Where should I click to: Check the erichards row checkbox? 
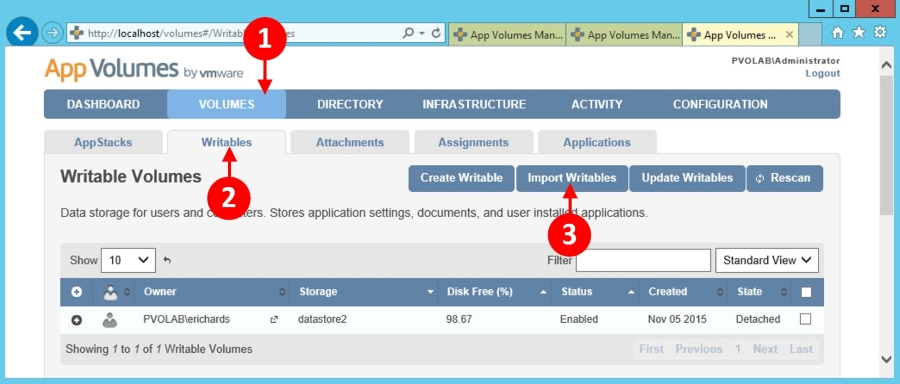(805, 319)
